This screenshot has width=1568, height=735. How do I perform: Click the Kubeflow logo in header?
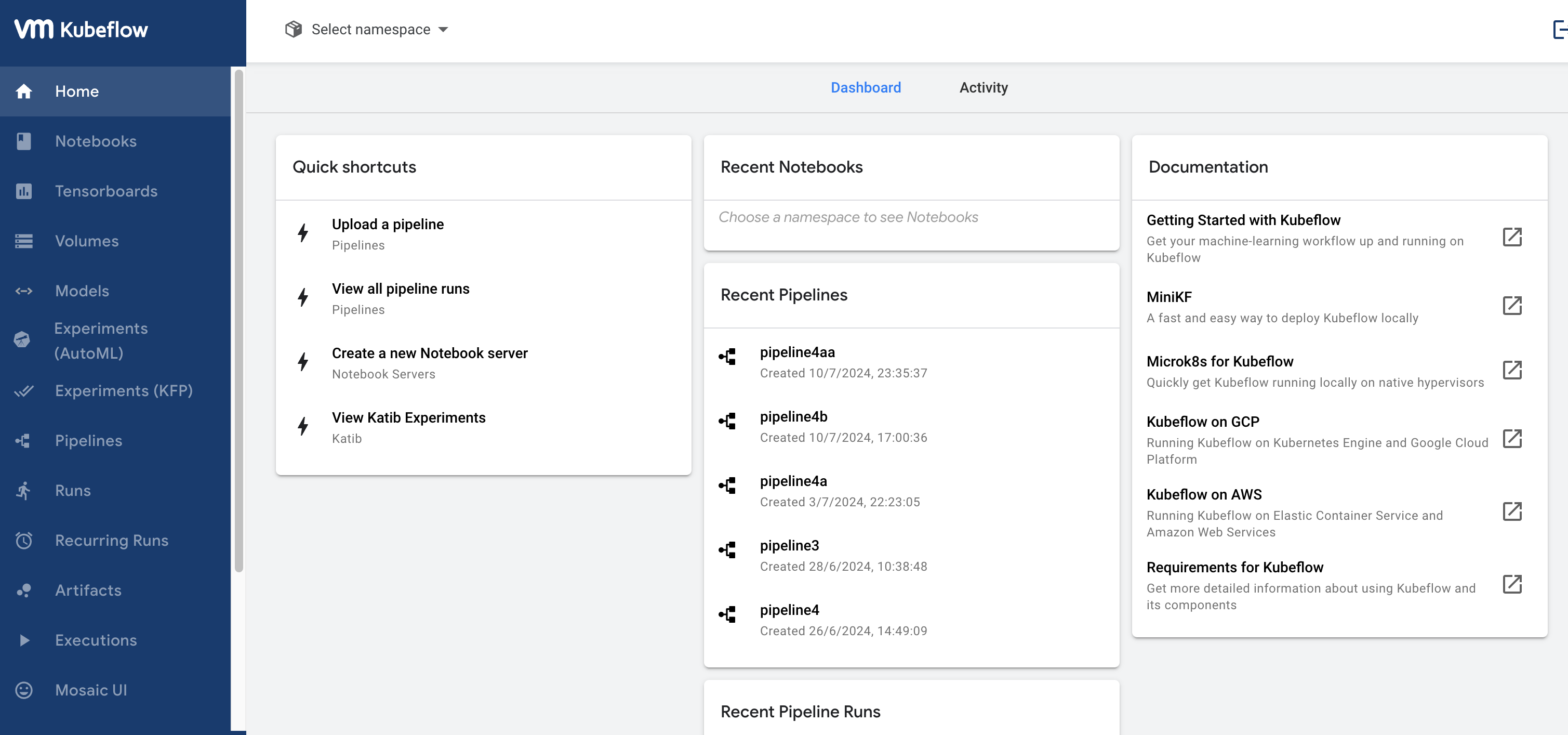click(x=81, y=29)
